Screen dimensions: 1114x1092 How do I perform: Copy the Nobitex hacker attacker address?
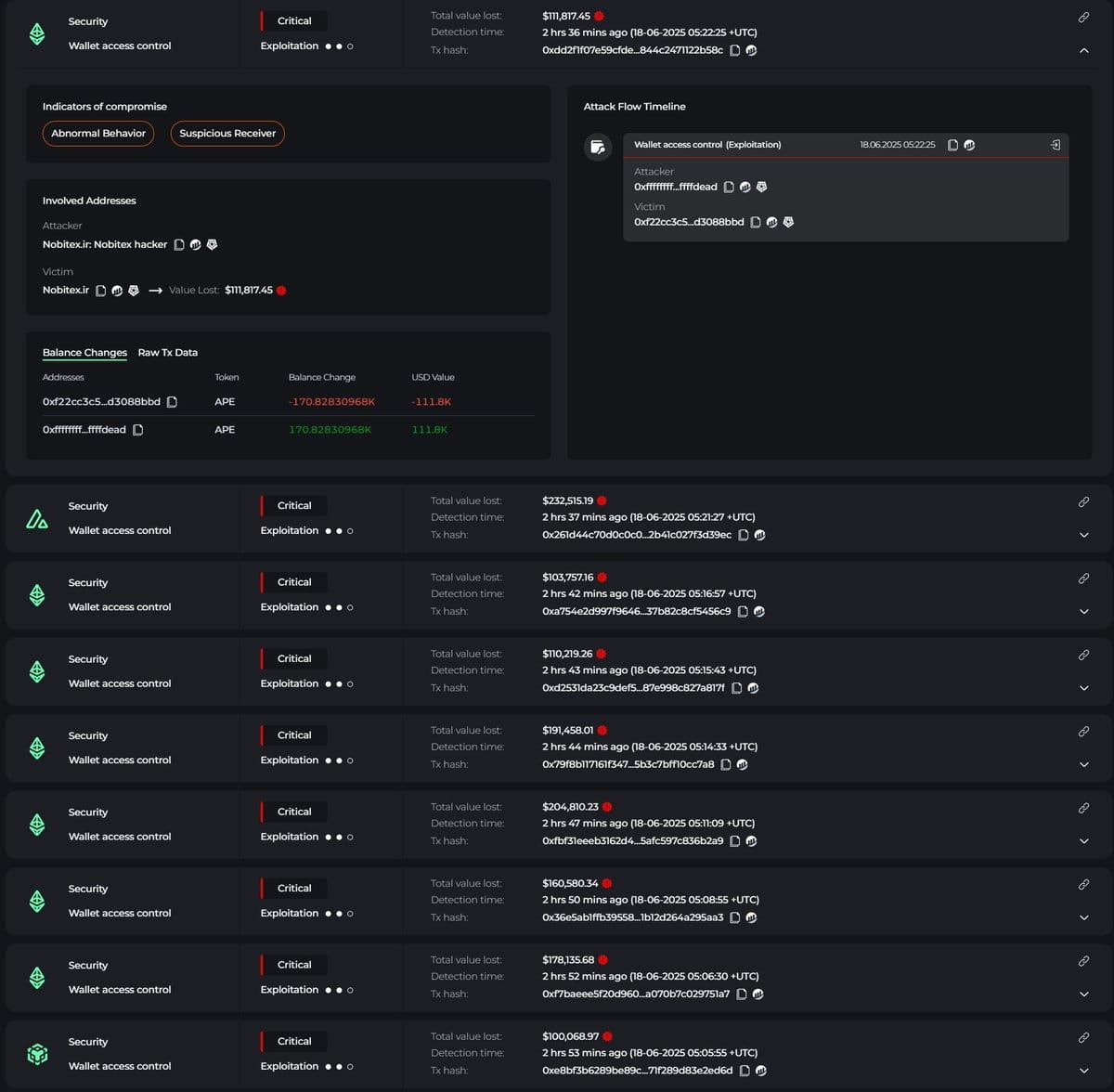(x=179, y=245)
